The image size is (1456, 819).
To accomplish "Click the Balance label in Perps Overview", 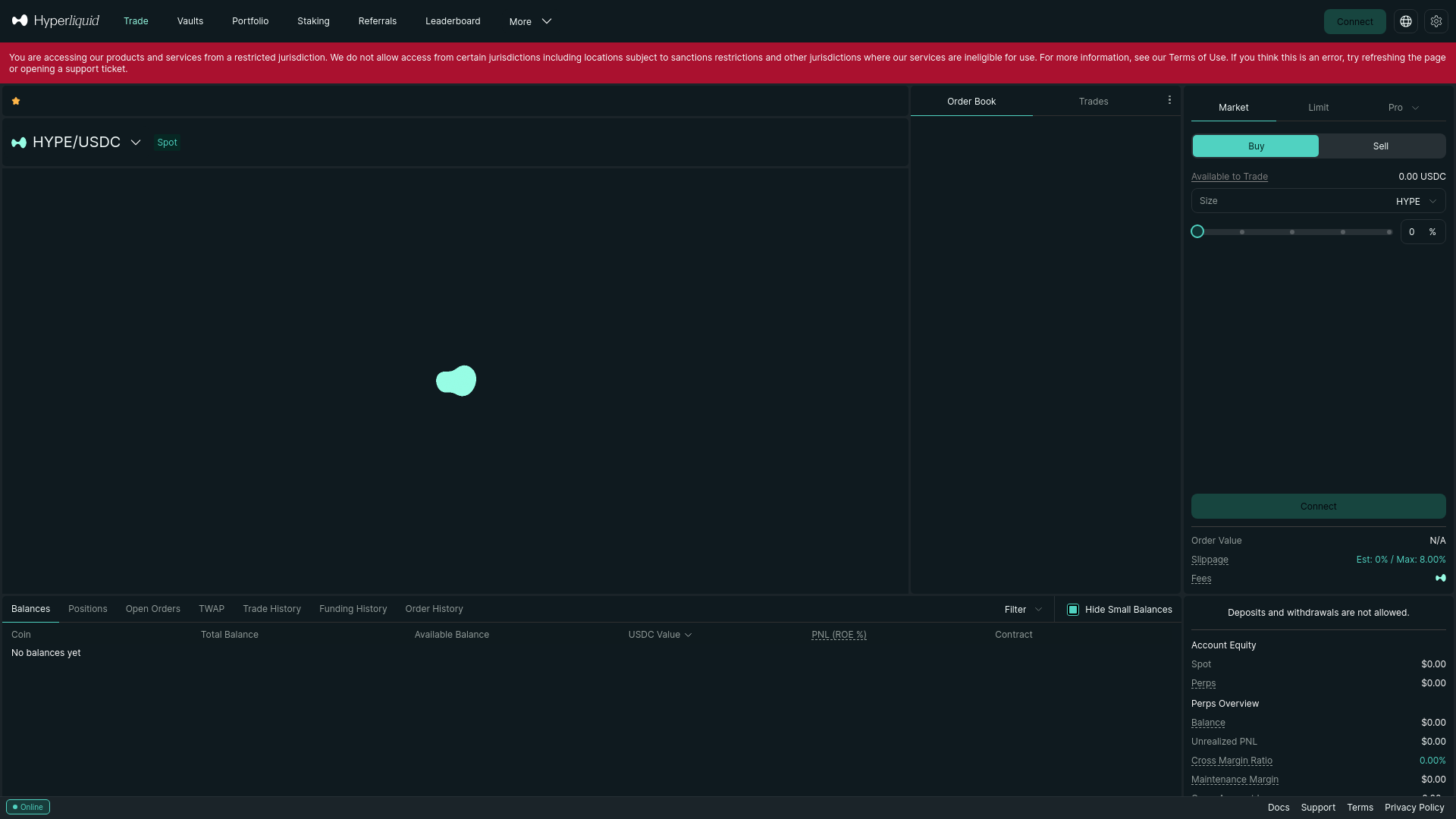I will pyautogui.click(x=1208, y=723).
